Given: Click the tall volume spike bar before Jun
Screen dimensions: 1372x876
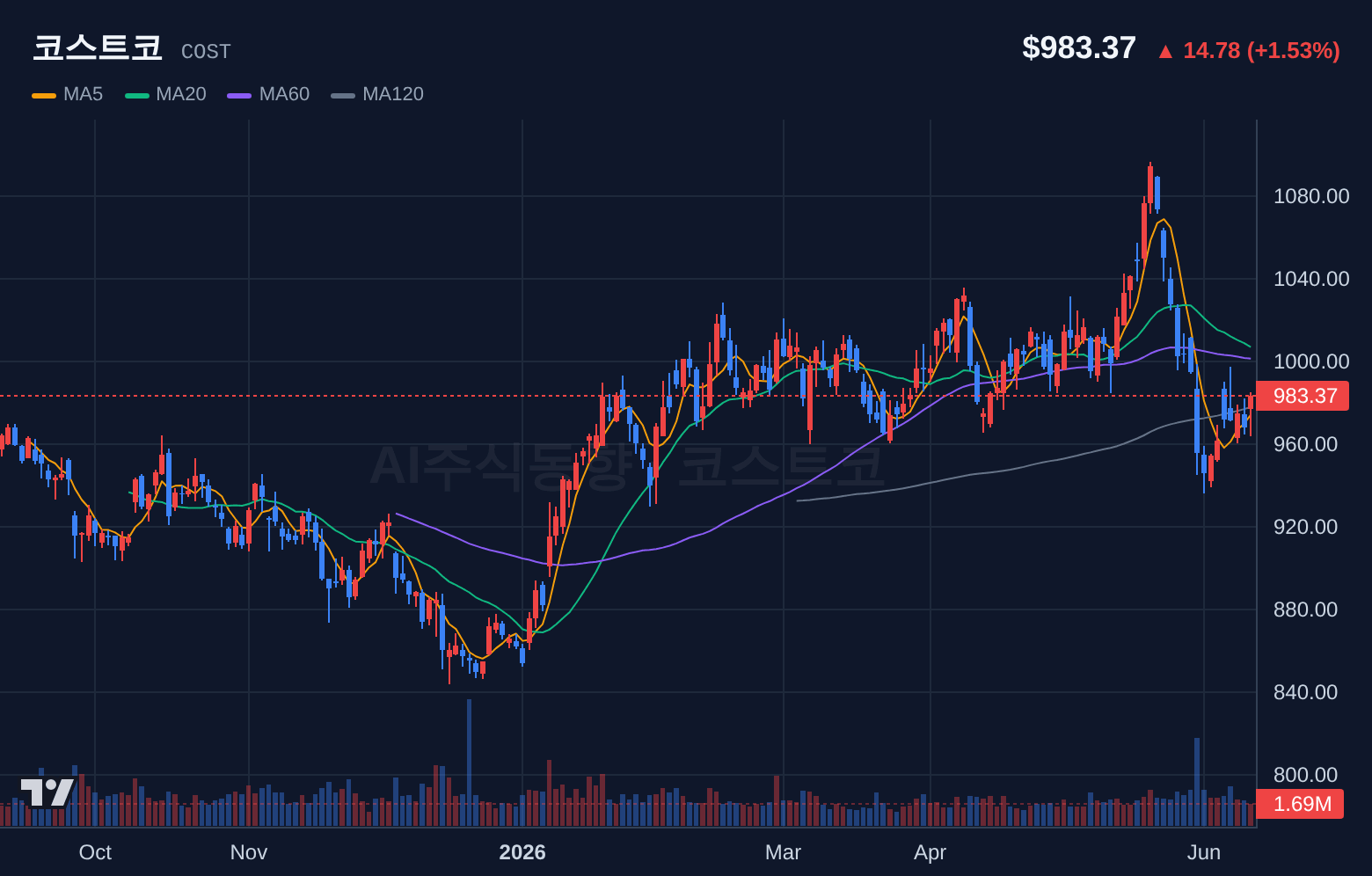Looking at the screenshot, I should click(1197, 782).
